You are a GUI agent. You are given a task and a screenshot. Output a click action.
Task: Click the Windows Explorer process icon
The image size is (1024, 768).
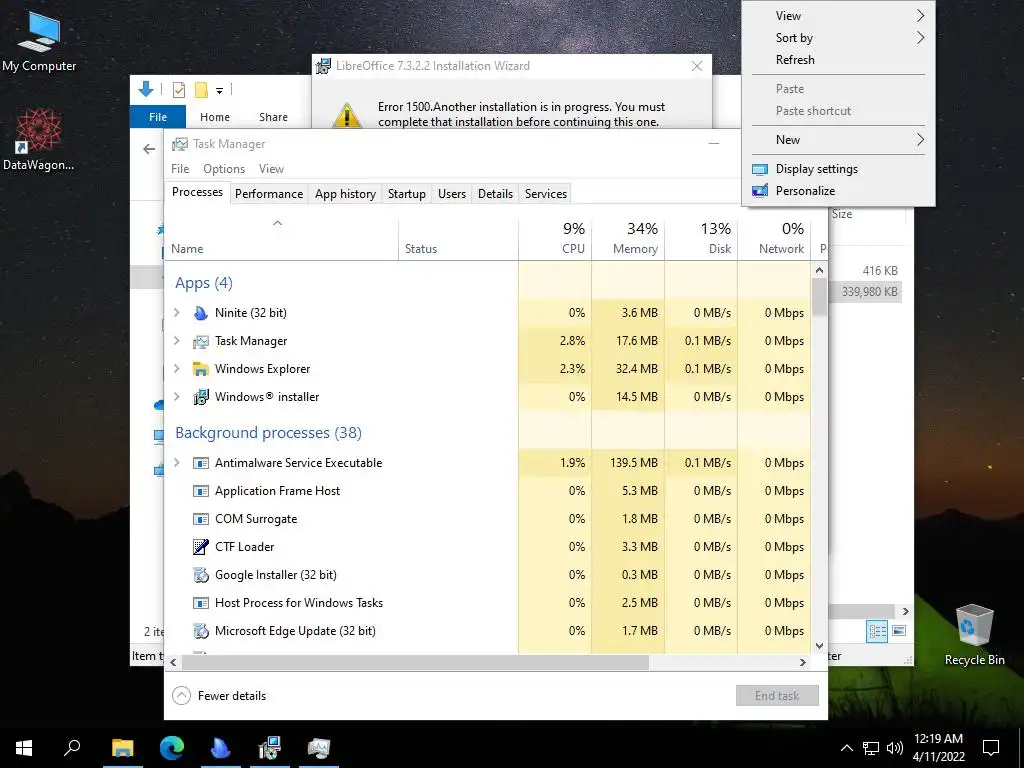[x=200, y=369]
